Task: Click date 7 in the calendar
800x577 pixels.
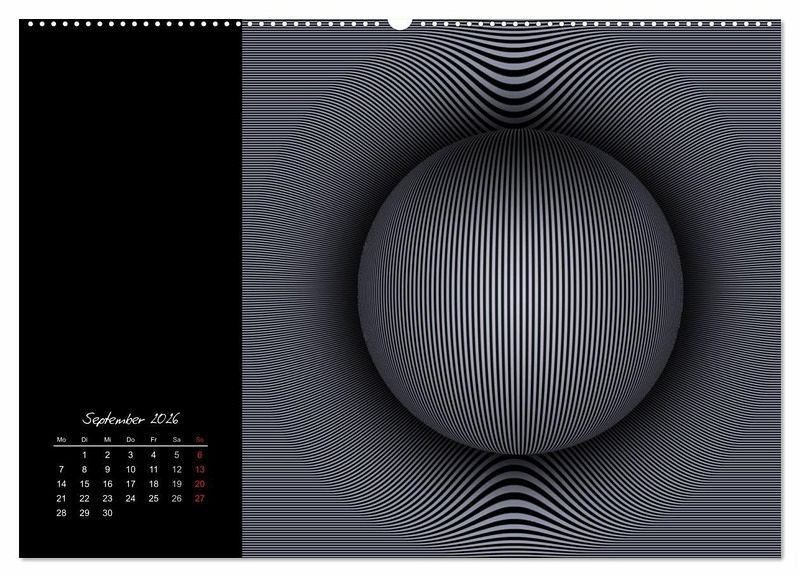Action: [61, 469]
